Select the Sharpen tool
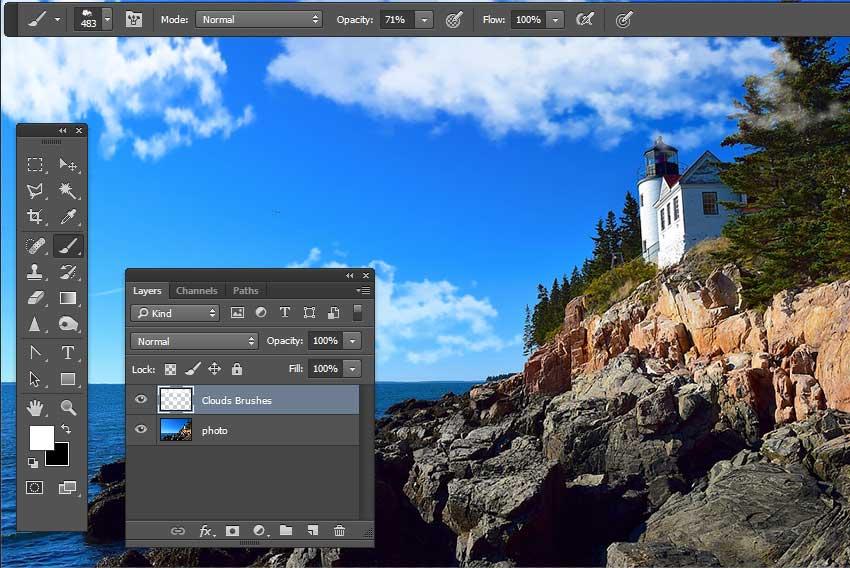This screenshot has width=850, height=568. point(35,324)
